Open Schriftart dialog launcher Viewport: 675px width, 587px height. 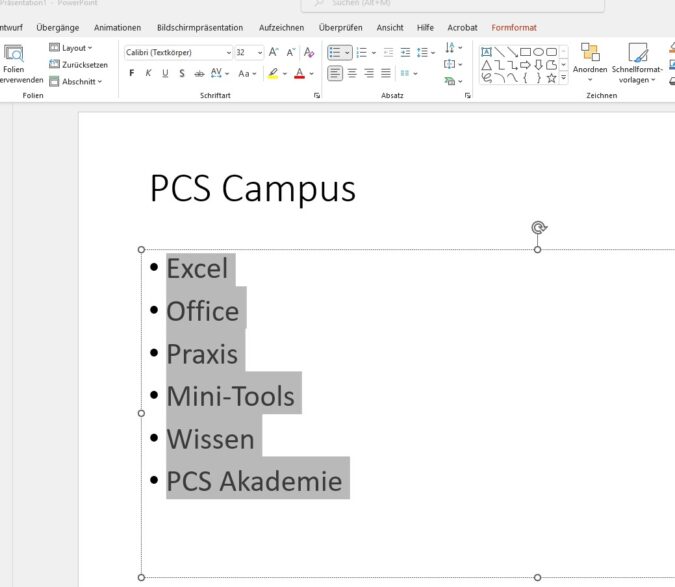317,96
